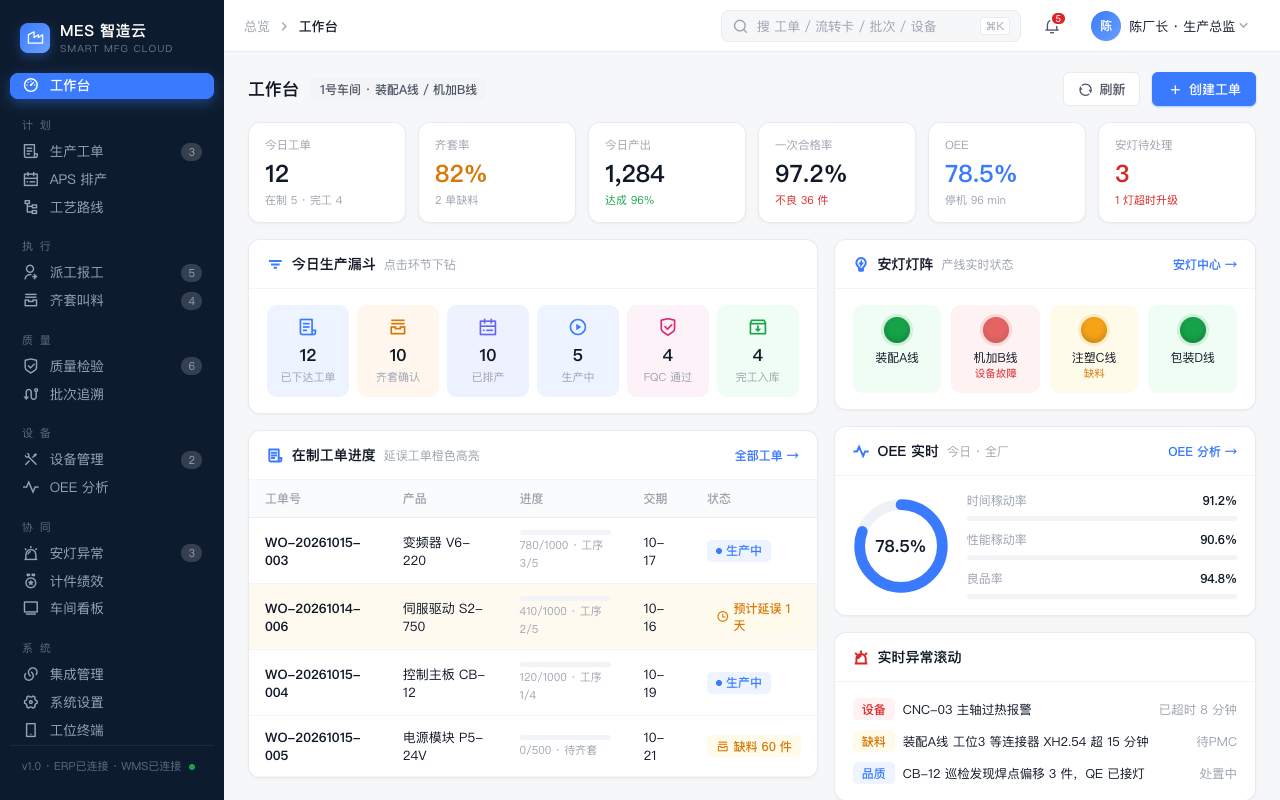The height and width of the screenshot is (800, 1280).
Task: Click the 已下达工单 funnel step icon
Action: point(308,327)
